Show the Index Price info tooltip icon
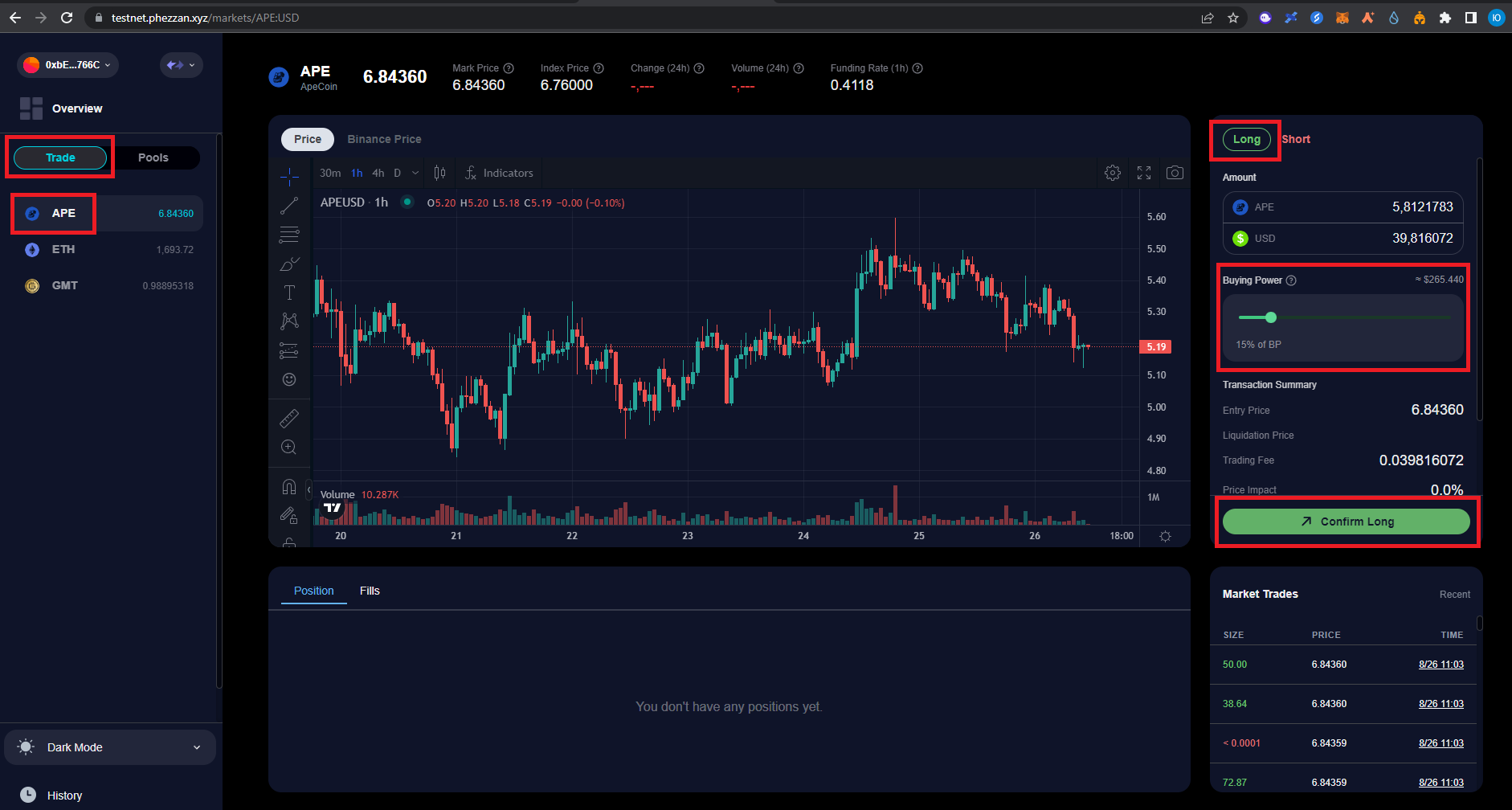 tap(599, 68)
